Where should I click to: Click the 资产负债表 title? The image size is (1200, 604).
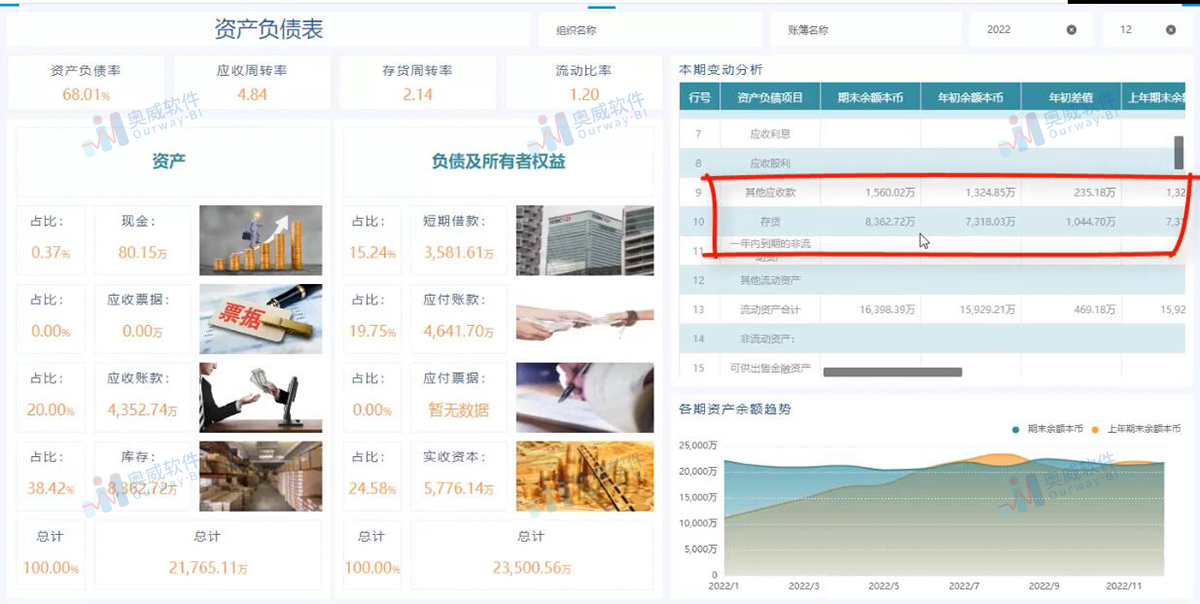268,29
